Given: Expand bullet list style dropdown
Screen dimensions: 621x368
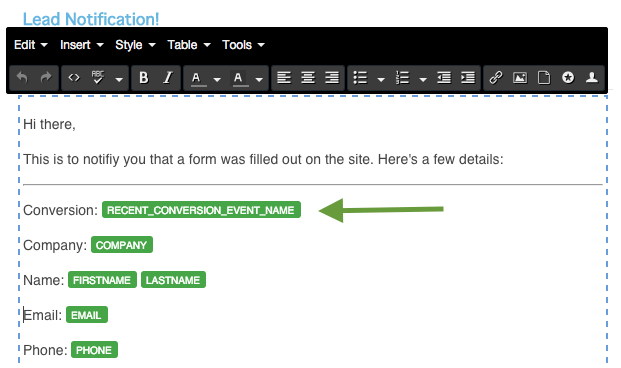Looking at the screenshot, I should click(381, 79).
